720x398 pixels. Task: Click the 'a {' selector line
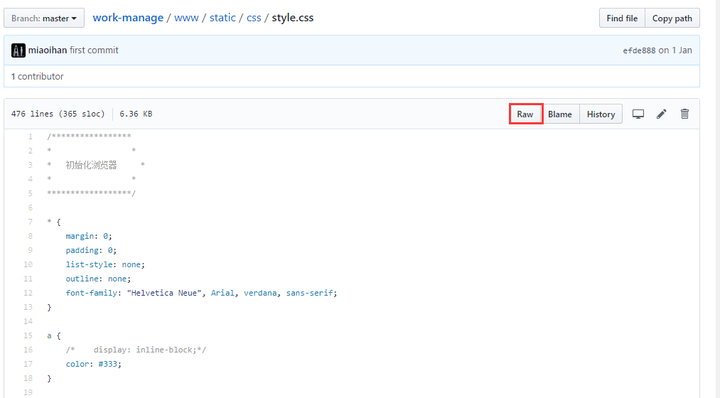[x=54, y=336]
